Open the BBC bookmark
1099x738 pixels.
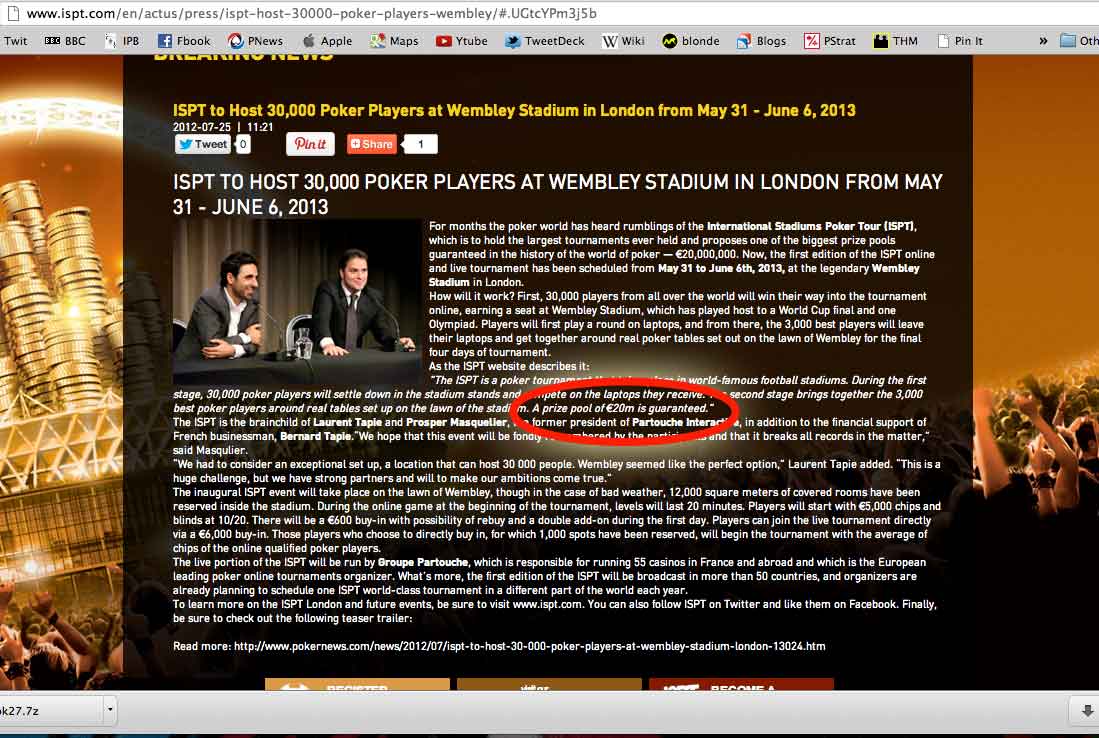pos(64,41)
